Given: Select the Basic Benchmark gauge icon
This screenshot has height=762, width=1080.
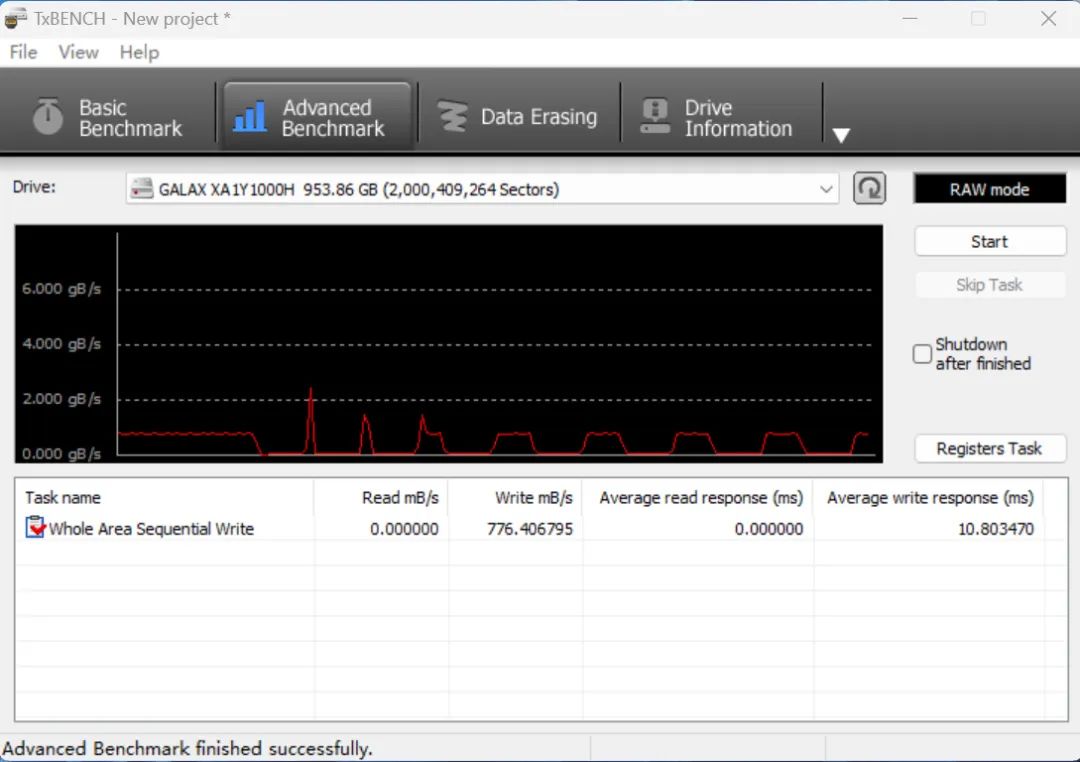Looking at the screenshot, I should pos(47,116).
